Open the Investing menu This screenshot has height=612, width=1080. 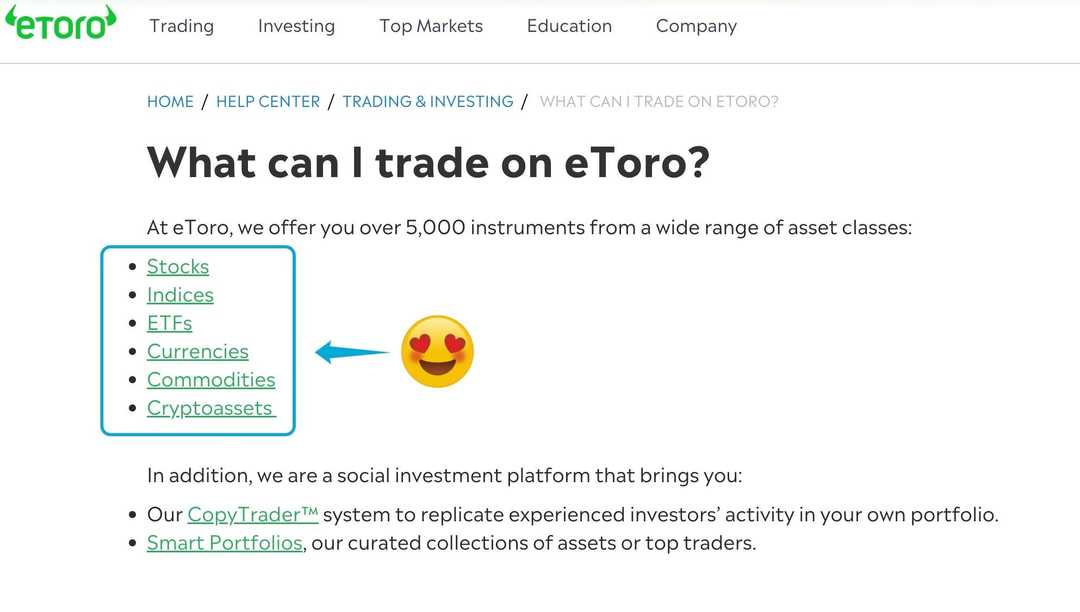click(x=296, y=26)
